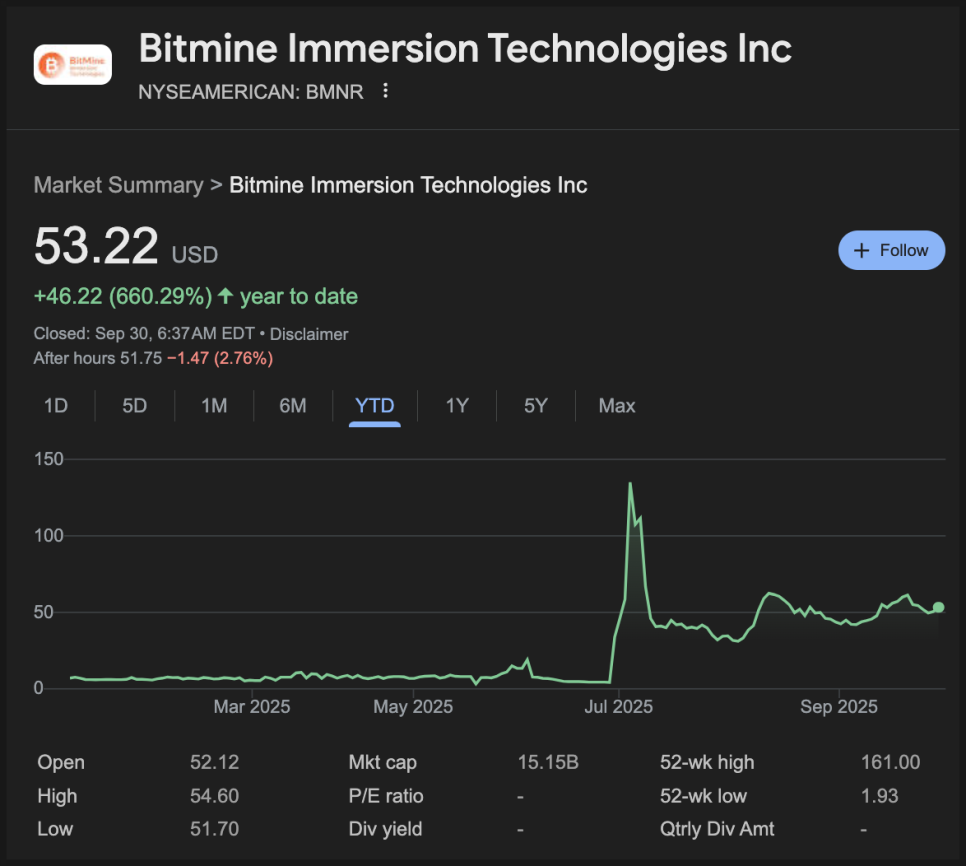Click the Low value 51.70
Image resolution: width=966 pixels, height=866 pixels.
coord(214,829)
